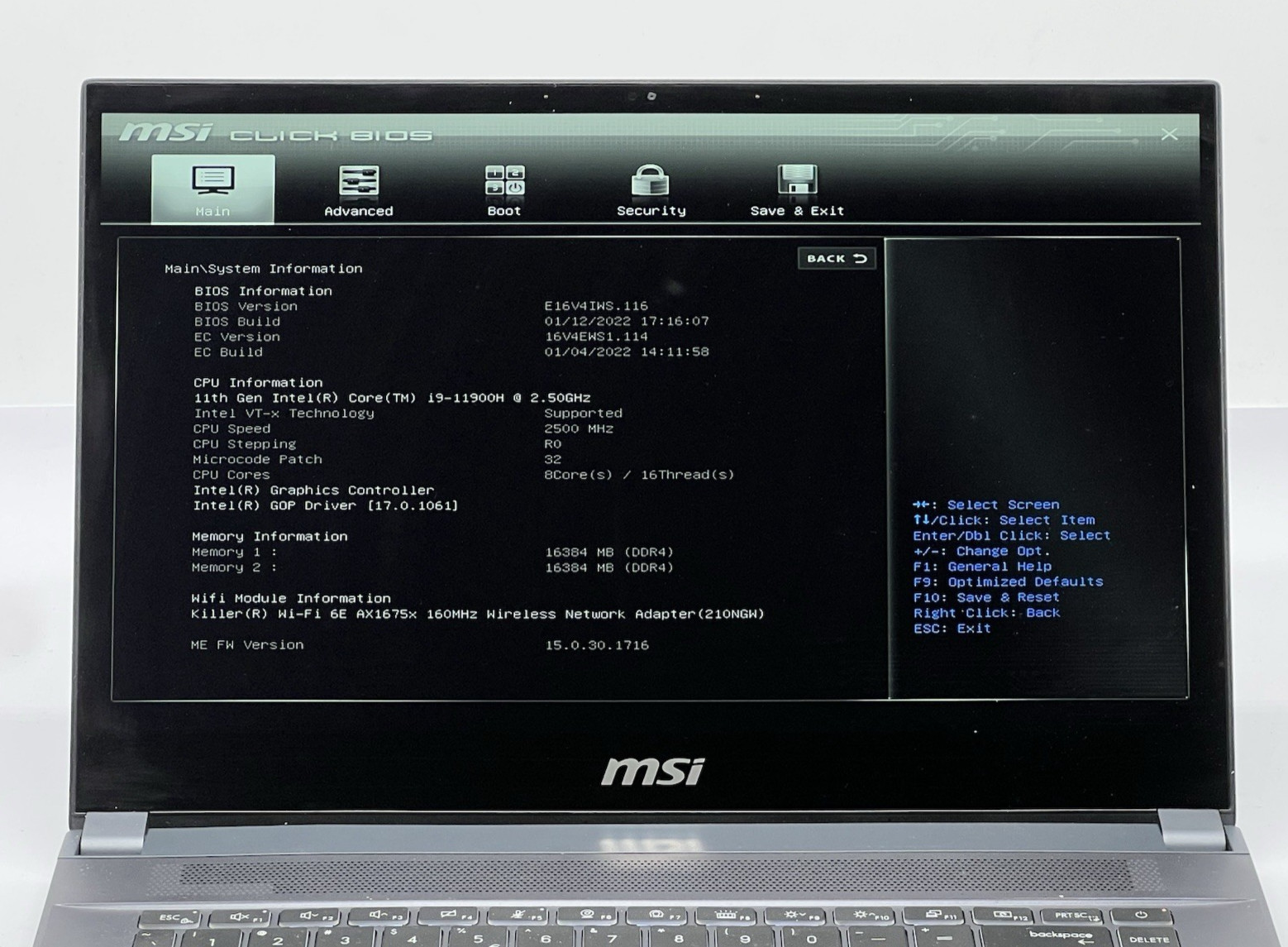The width and height of the screenshot is (1288, 947).
Task: Open the Save & Exit floppy icon
Action: tap(797, 179)
